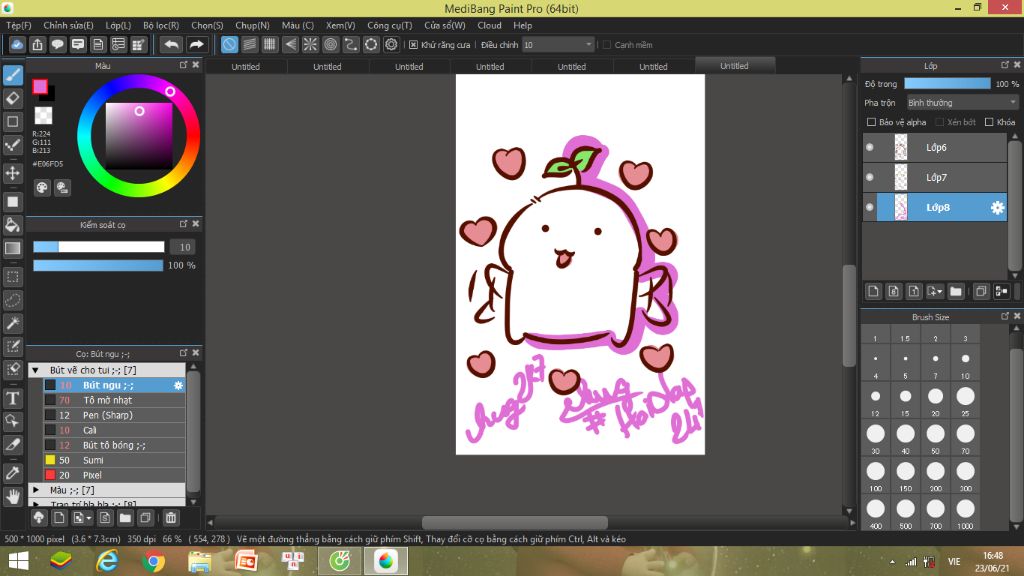This screenshot has width=1024, height=576.
Task: Toggle the Khử răng cưa checkbox
Action: pyautogui.click(x=413, y=45)
